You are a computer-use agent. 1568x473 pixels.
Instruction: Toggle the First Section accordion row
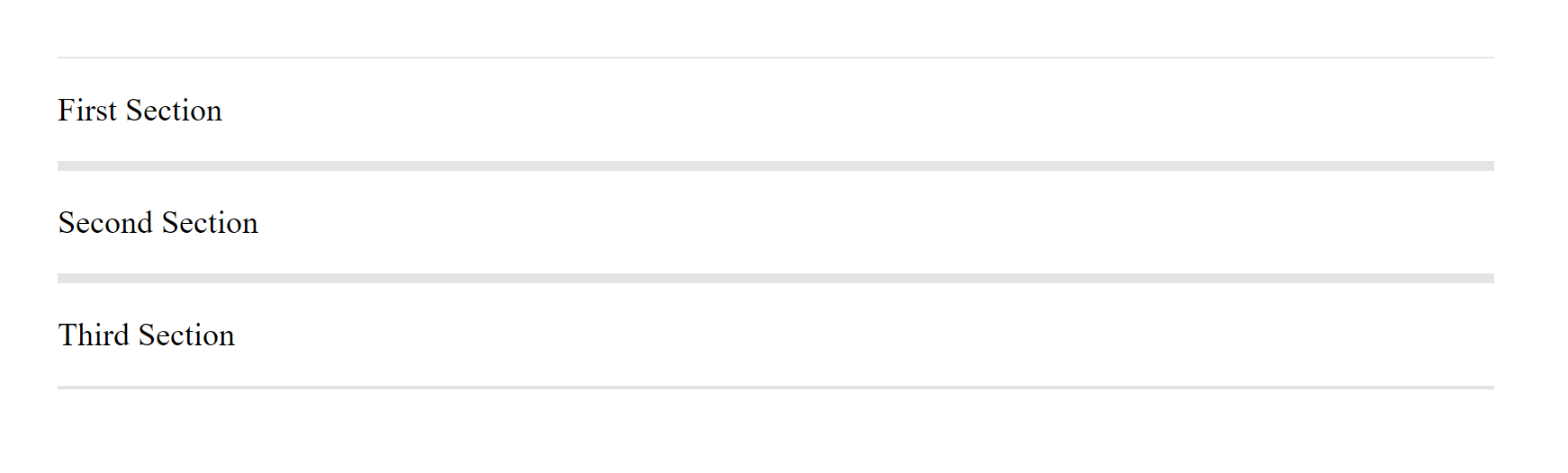[775, 110]
